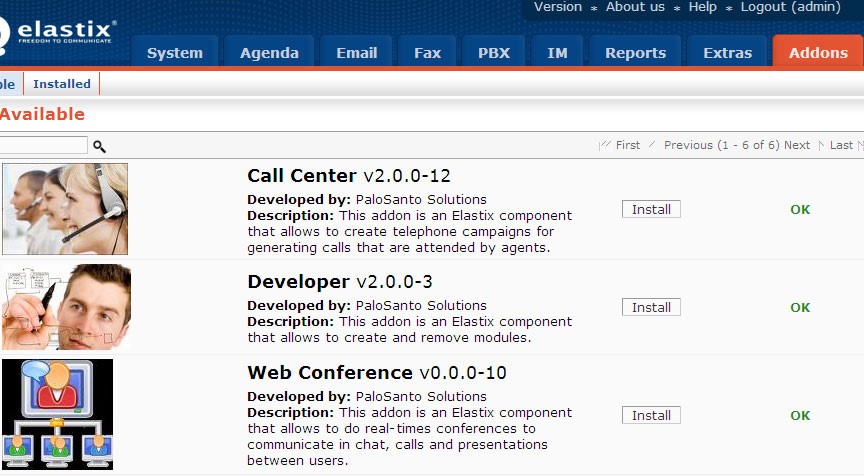Select the Fax tab
Screen dimensions: 864x476
(427, 52)
